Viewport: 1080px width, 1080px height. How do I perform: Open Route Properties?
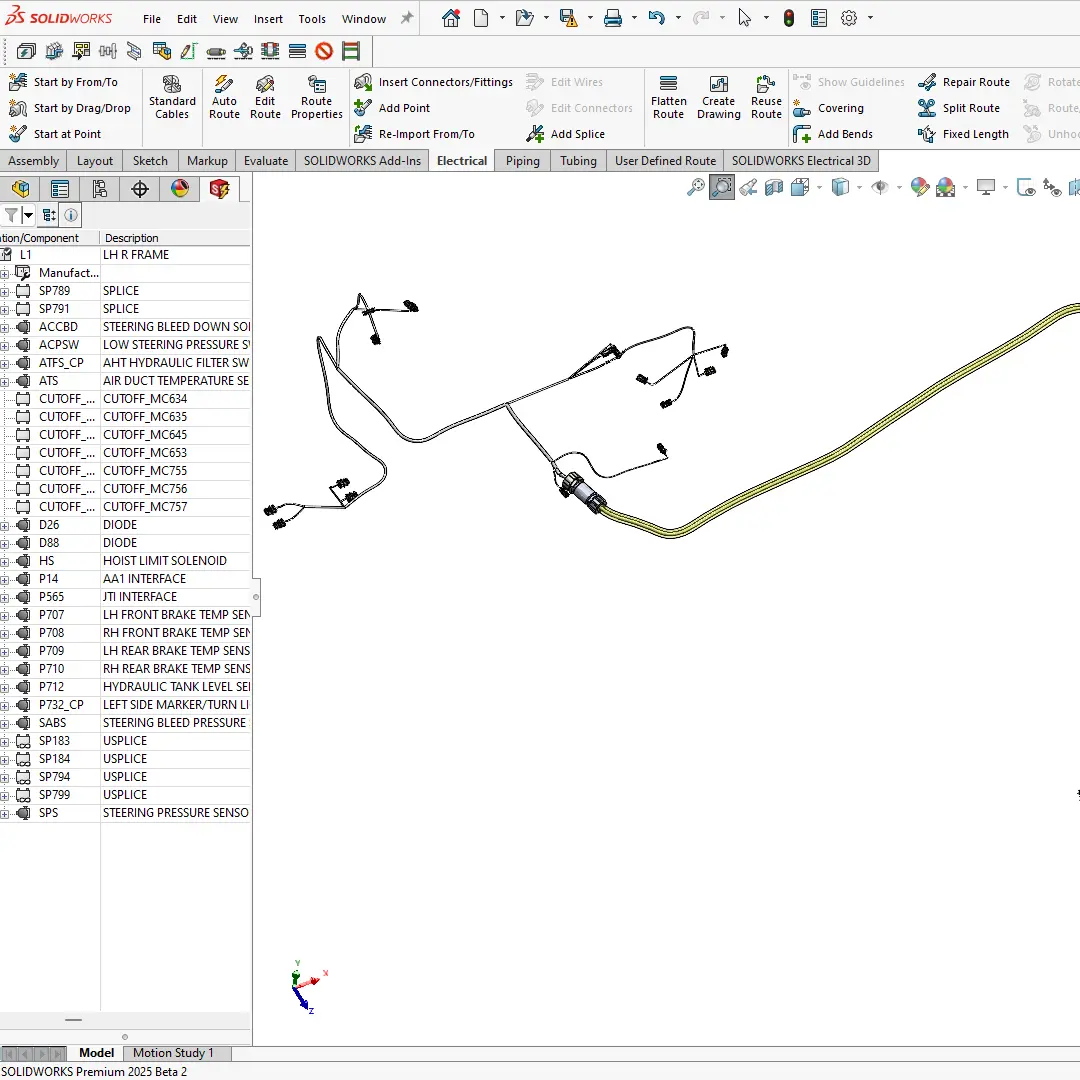coord(316,96)
